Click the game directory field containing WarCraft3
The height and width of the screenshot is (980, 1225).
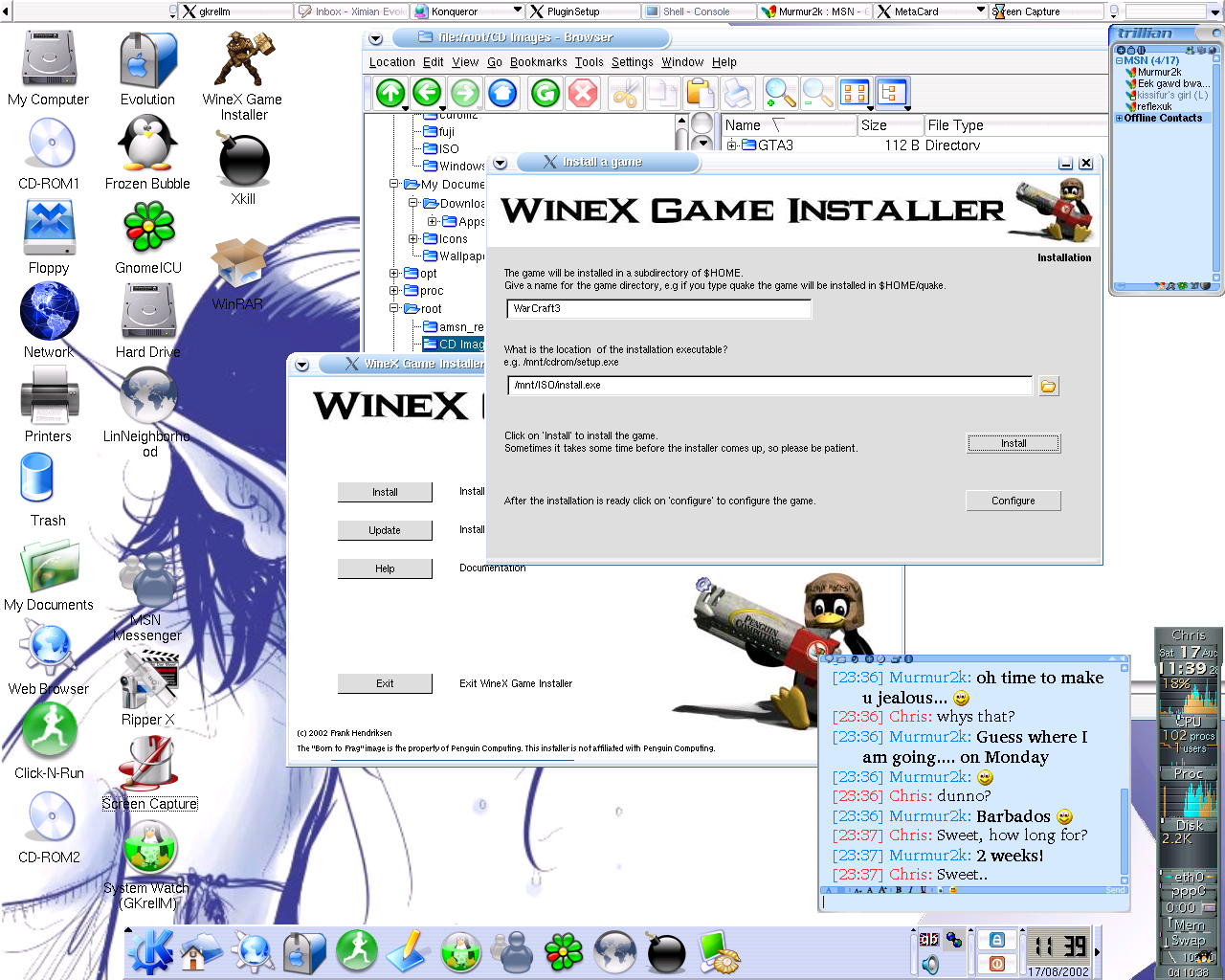tap(659, 308)
